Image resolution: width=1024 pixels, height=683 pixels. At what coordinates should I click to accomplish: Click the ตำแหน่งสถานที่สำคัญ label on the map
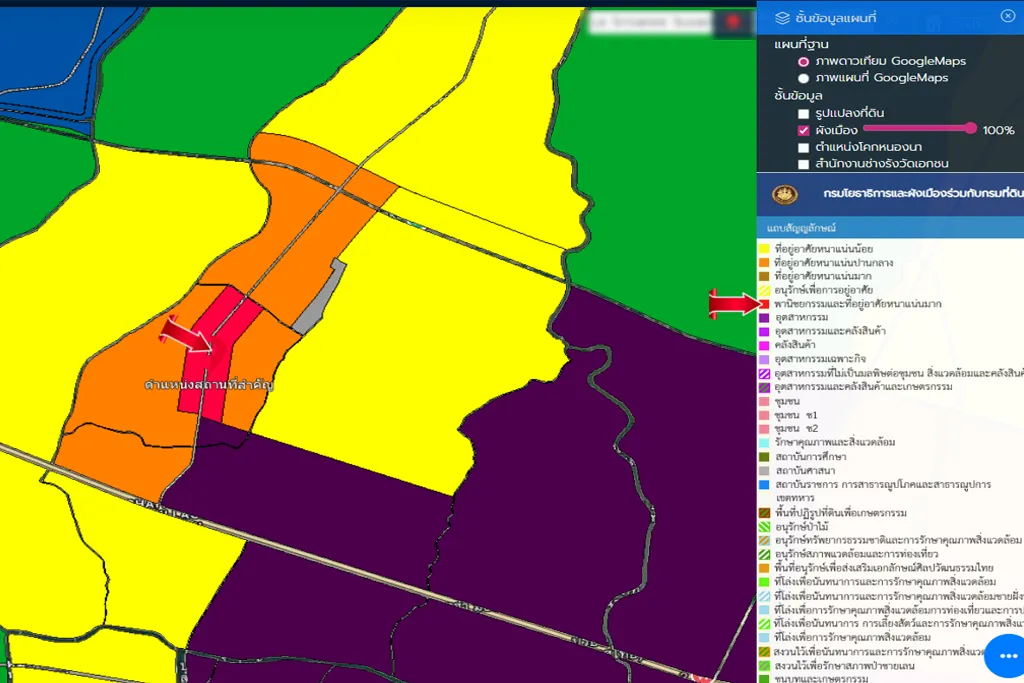pos(209,385)
